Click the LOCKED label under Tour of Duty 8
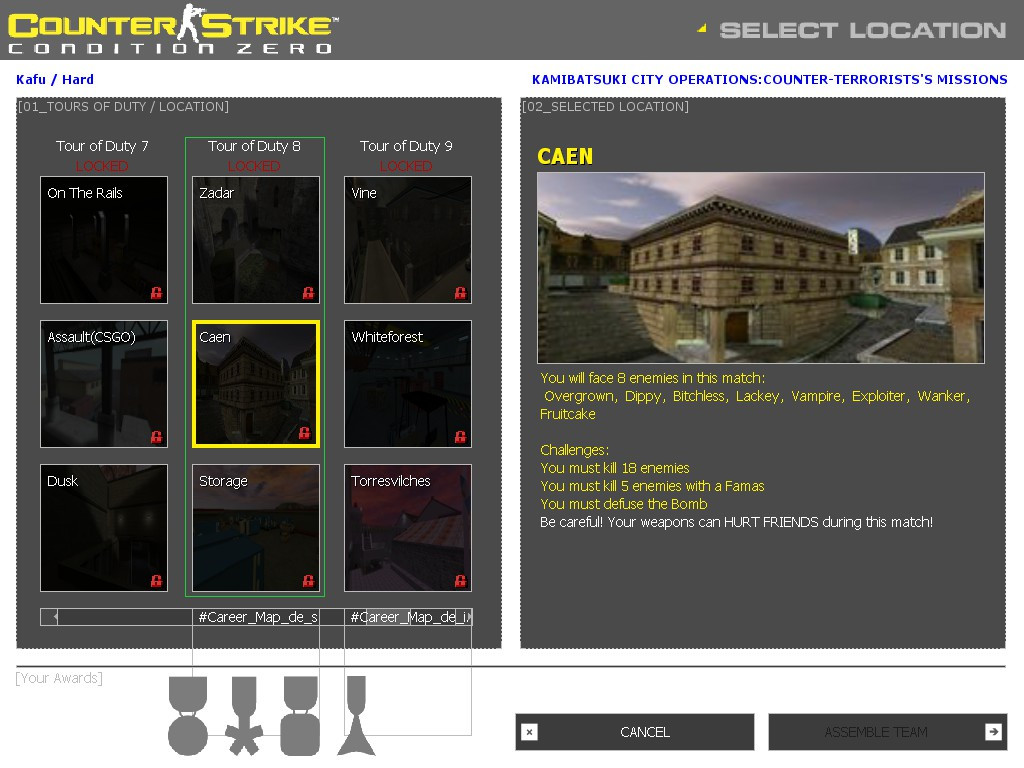Screen dimensions: 1024x768 254,166
